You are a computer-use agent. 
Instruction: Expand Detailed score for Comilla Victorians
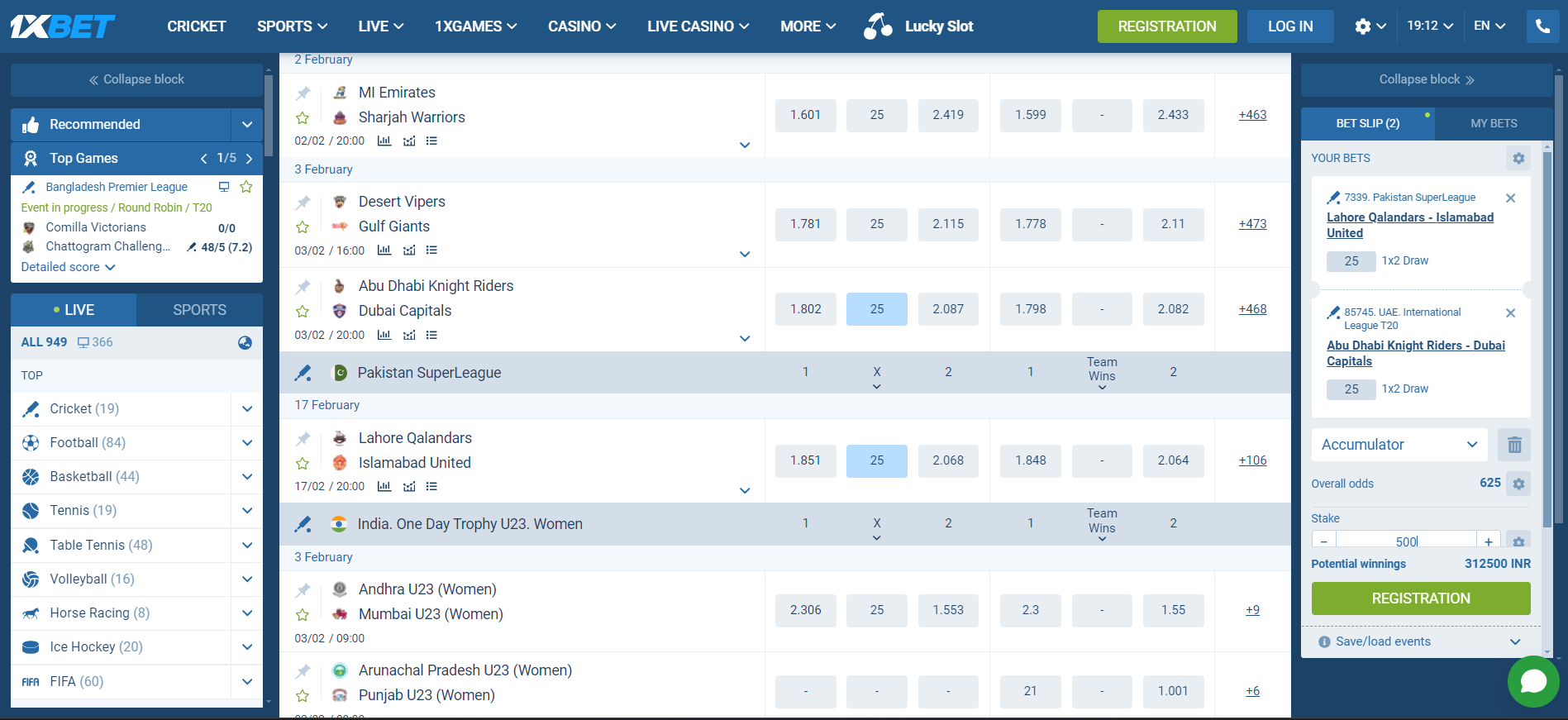(x=68, y=267)
